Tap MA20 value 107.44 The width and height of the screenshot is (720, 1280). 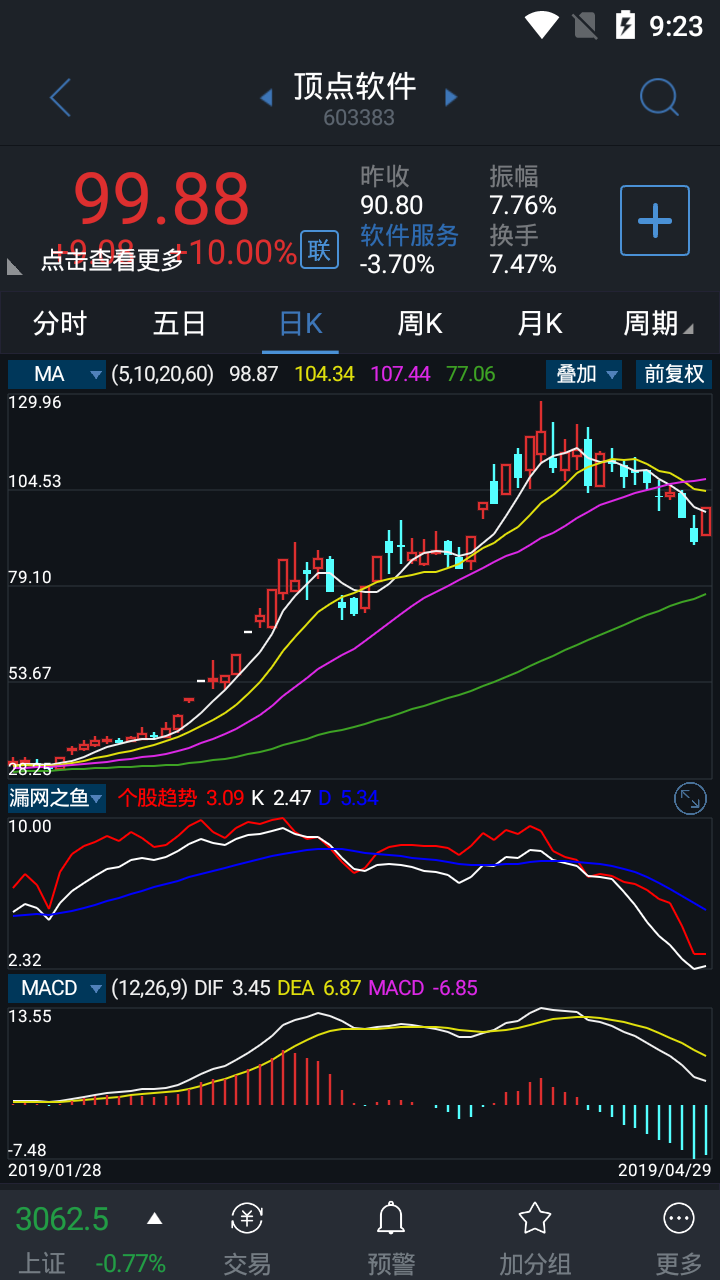tap(400, 374)
